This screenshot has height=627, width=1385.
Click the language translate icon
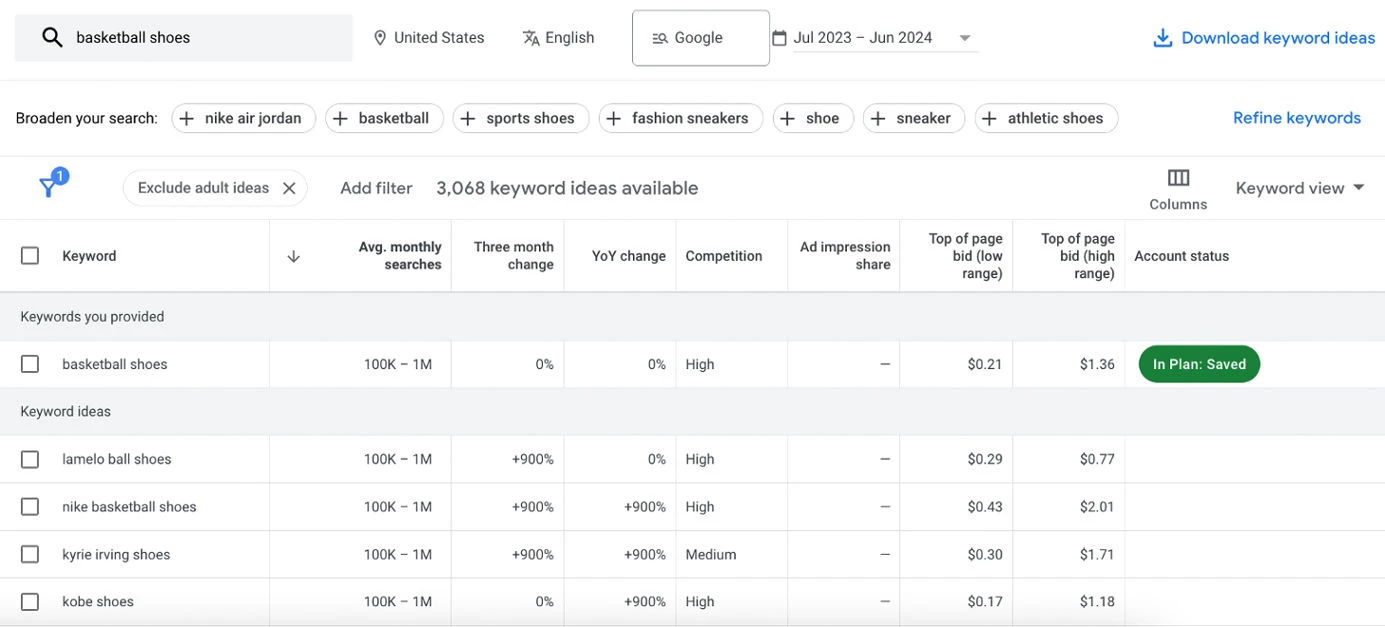[x=531, y=38]
